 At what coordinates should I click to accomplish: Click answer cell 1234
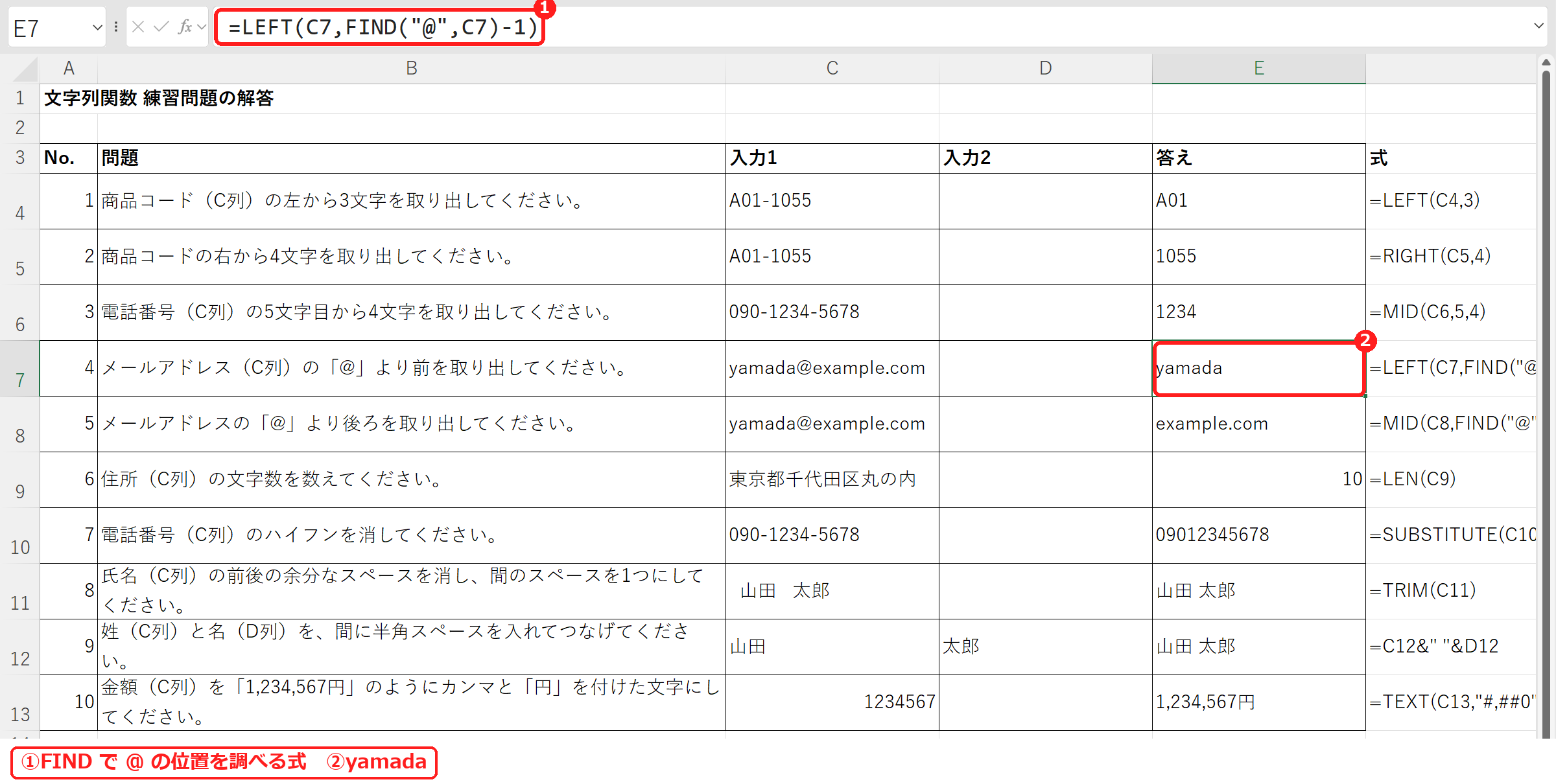click(x=1259, y=312)
